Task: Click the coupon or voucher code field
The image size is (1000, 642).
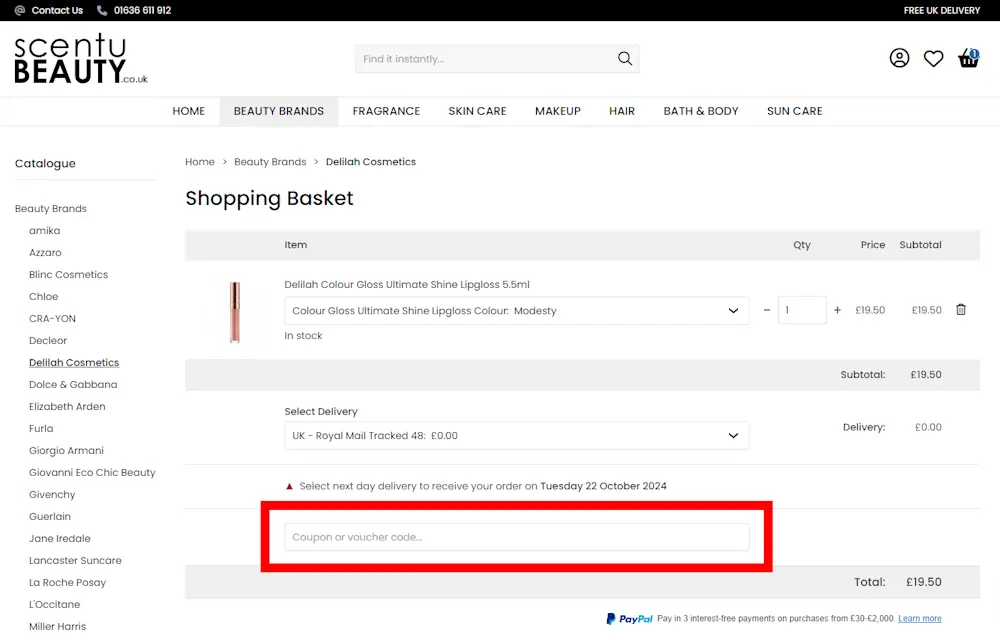Action: coord(517,537)
